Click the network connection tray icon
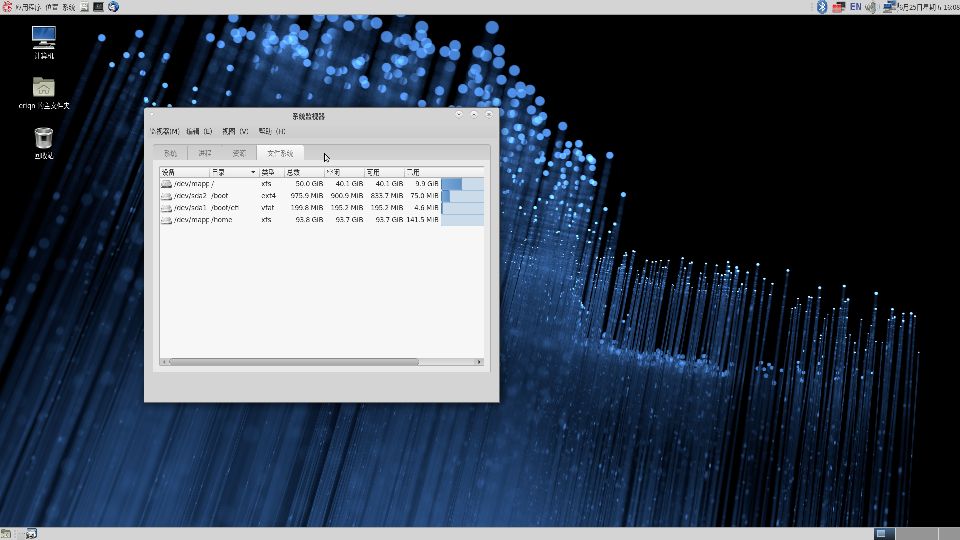 pos(889,7)
